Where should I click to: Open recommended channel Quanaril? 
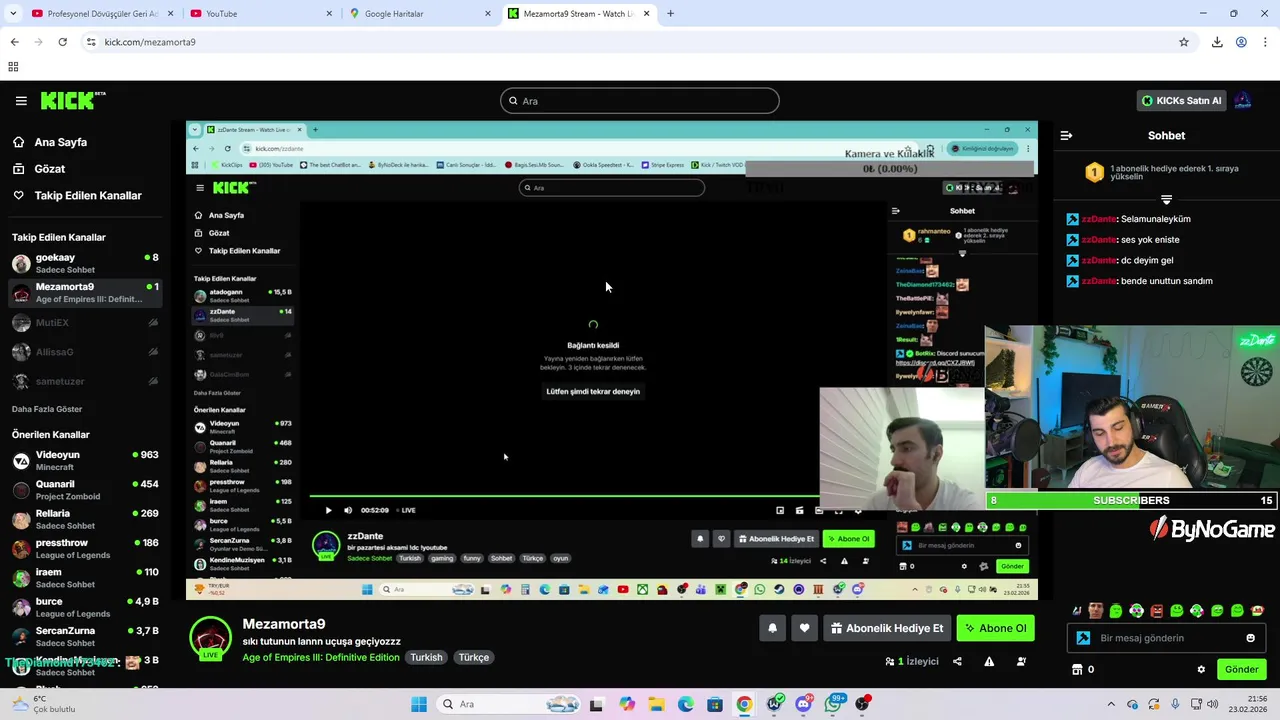(85, 490)
